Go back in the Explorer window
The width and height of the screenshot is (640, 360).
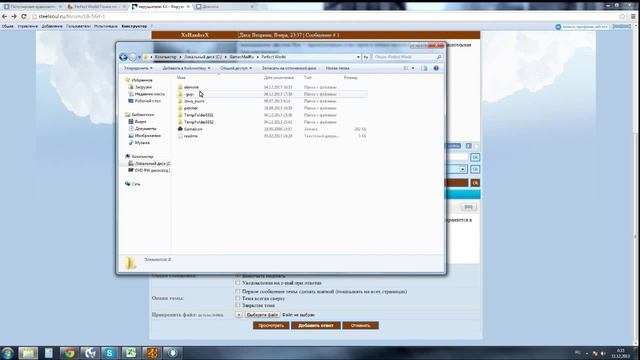[x=123, y=57]
